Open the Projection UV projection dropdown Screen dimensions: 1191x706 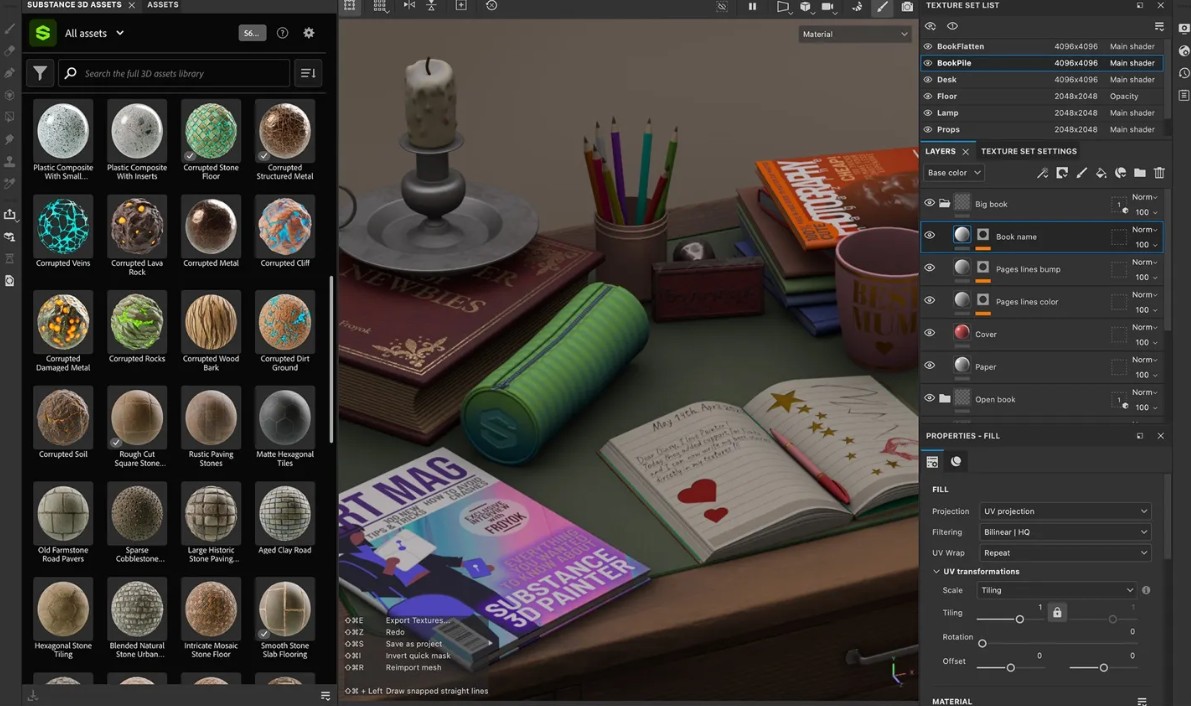click(1064, 511)
